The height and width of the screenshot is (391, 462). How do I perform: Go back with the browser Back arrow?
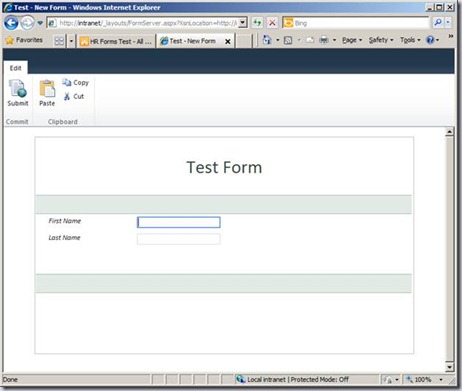point(11,23)
